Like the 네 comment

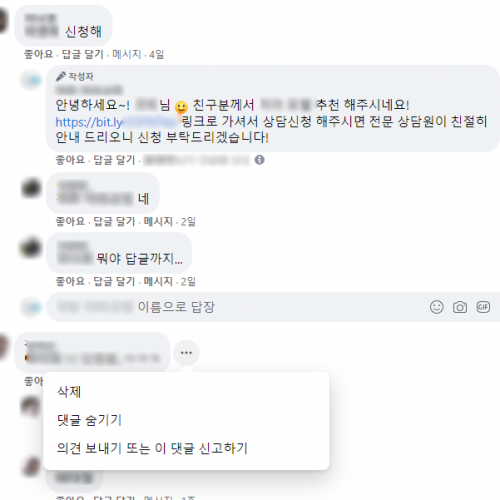[70, 221]
